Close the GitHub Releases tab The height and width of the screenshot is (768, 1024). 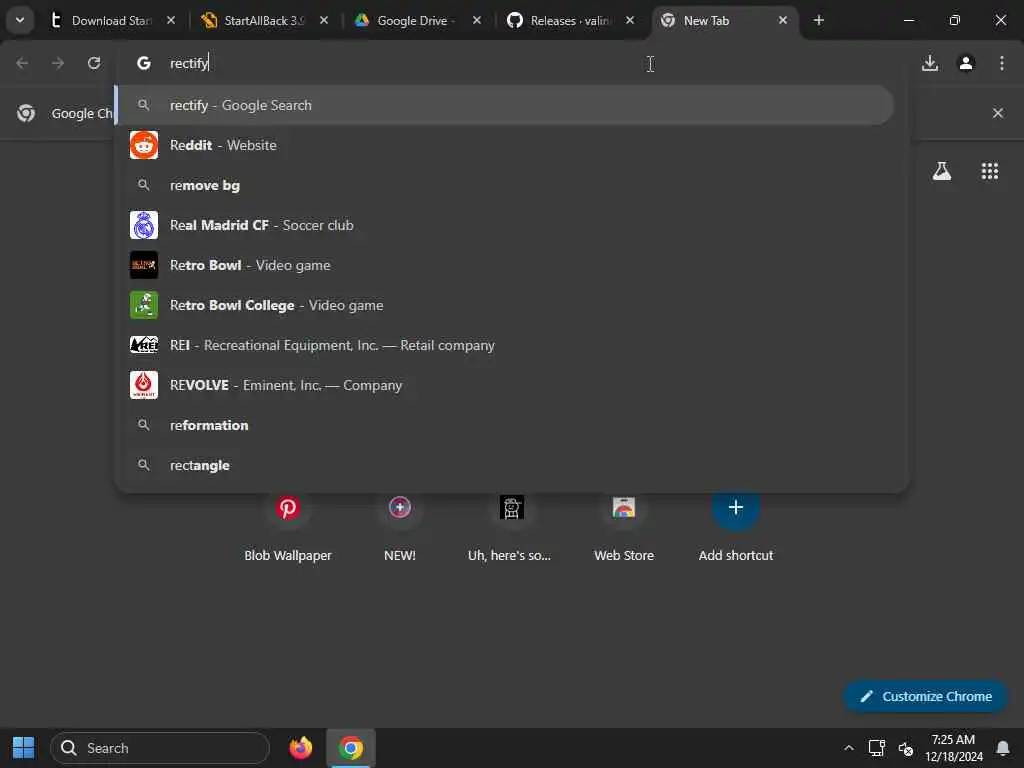(630, 20)
